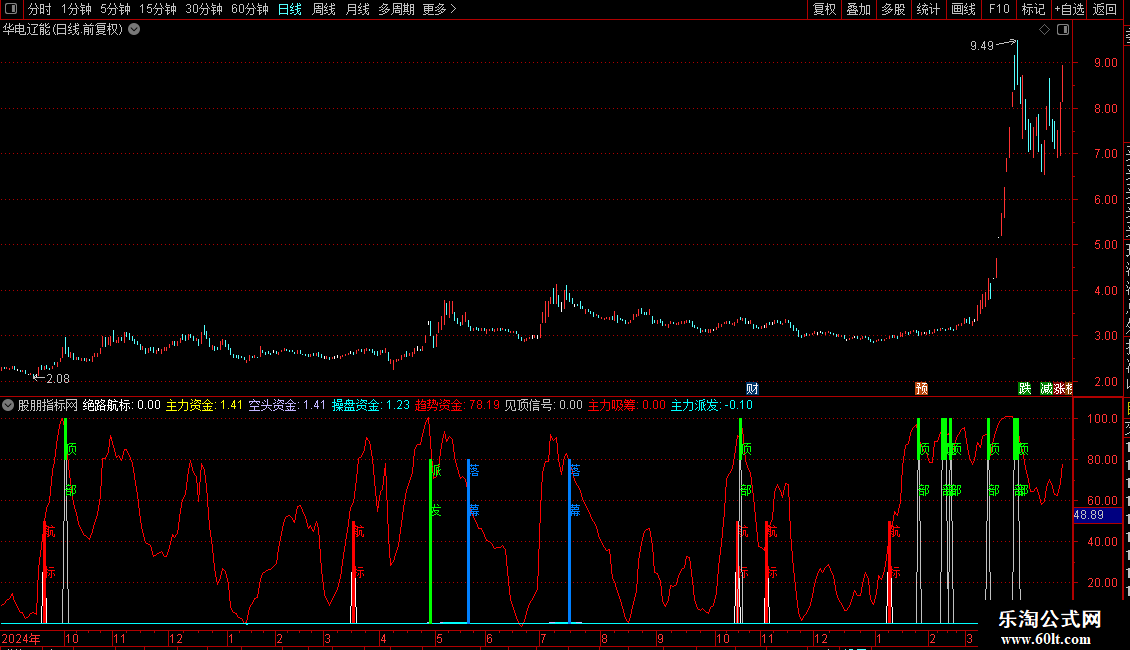Click the 9.49 high price label
Image resolution: width=1130 pixels, height=650 pixels.
click(982, 46)
